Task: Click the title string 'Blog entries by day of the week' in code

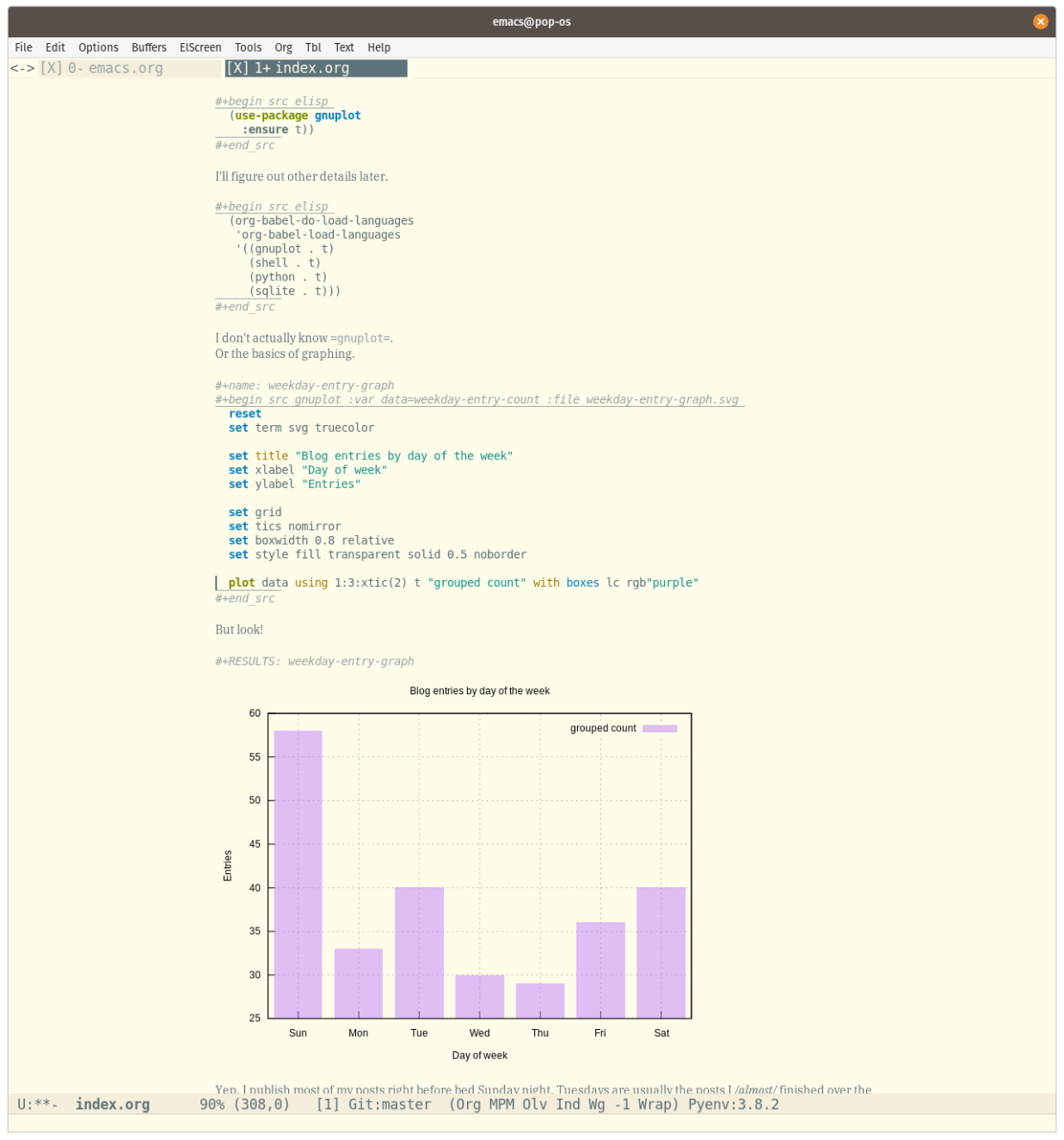Action: pos(403,456)
